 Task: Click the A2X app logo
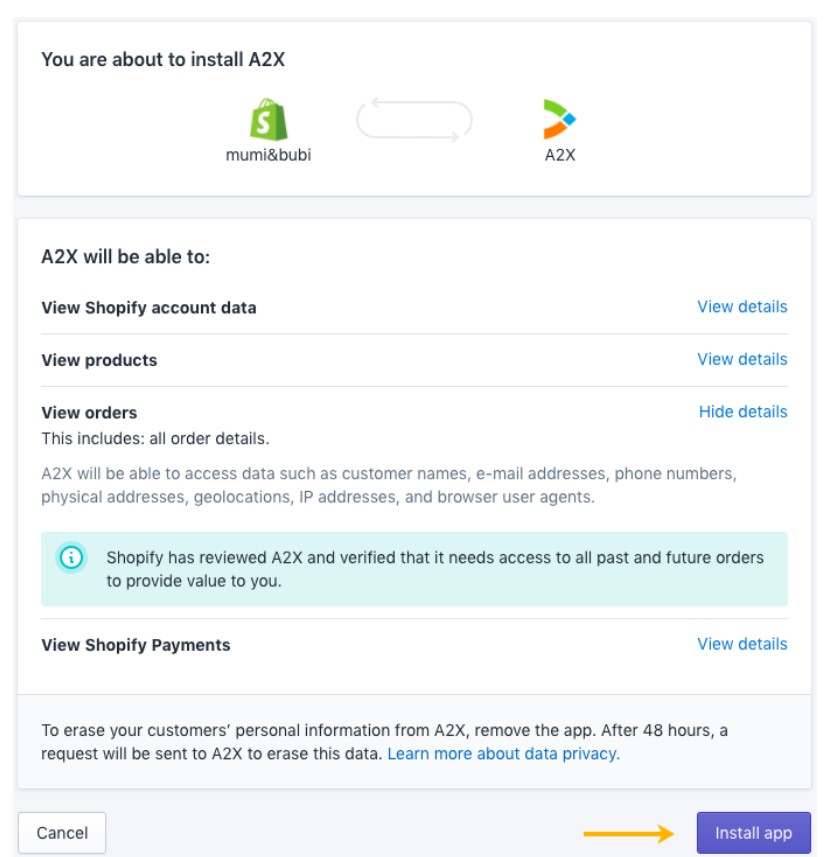559,119
